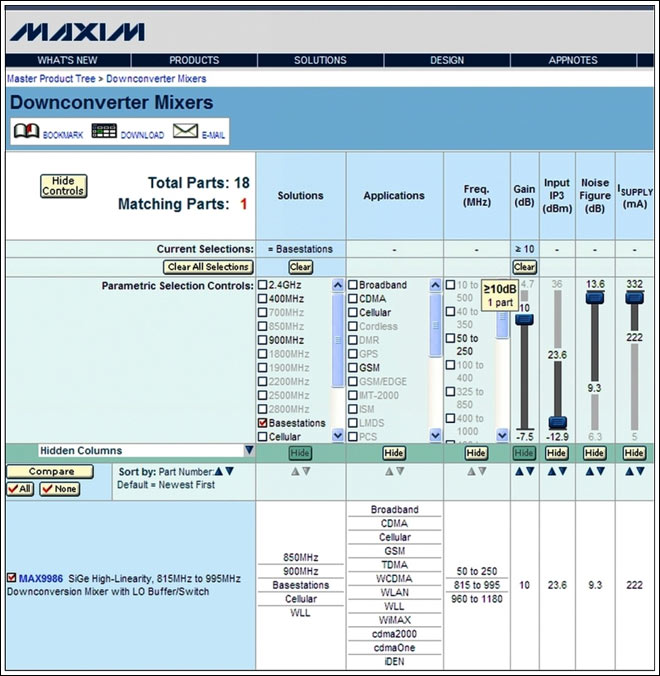Open the MAX9986 part link

pyautogui.click(x=41, y=578)
